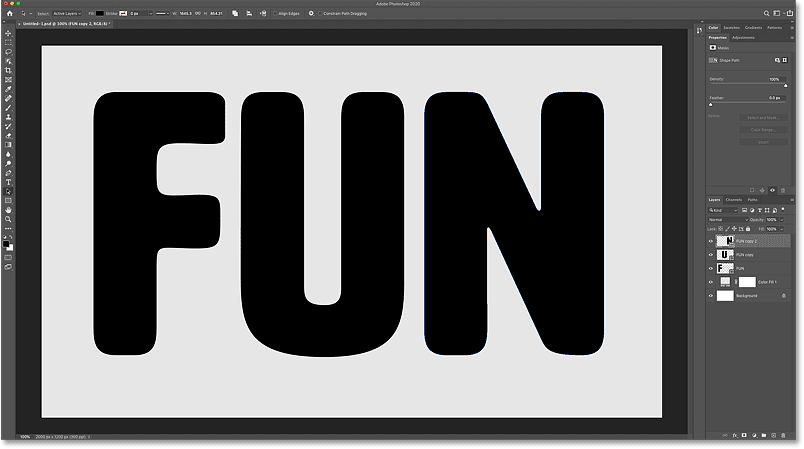
Task: Switch to the Swatches tab
Action: [x=732, y=27]
